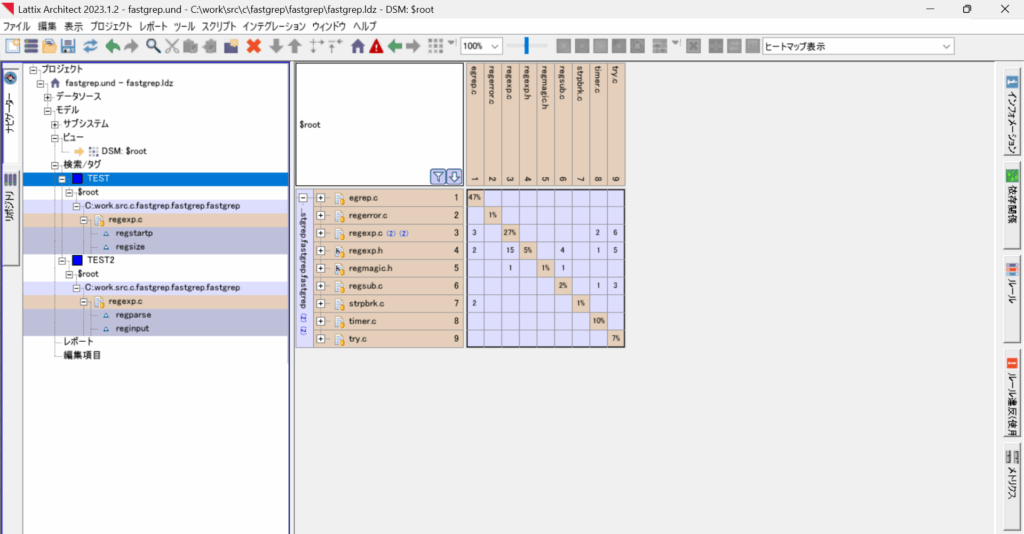The height and width of the screenshot is (534, 1024).
Task: Open the ヒートマップ表示 dropdown
Action: pyautogui.click(x=946, y=46)
